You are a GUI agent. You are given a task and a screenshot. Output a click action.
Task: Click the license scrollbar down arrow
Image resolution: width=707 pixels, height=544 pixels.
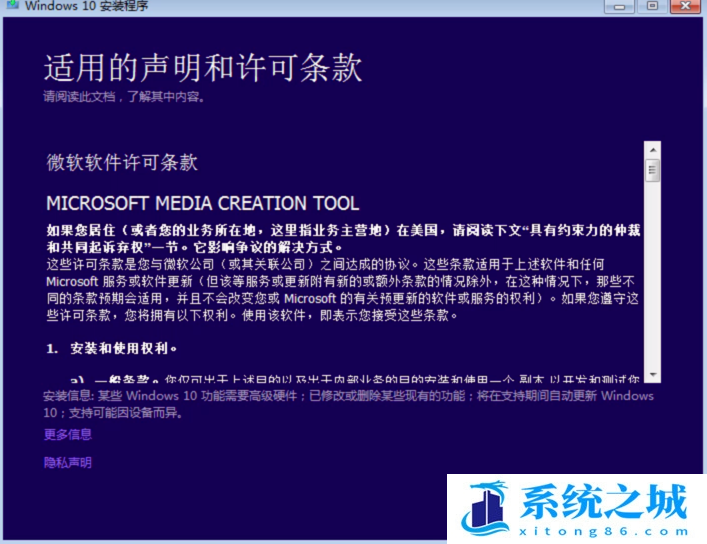point(652,375)
